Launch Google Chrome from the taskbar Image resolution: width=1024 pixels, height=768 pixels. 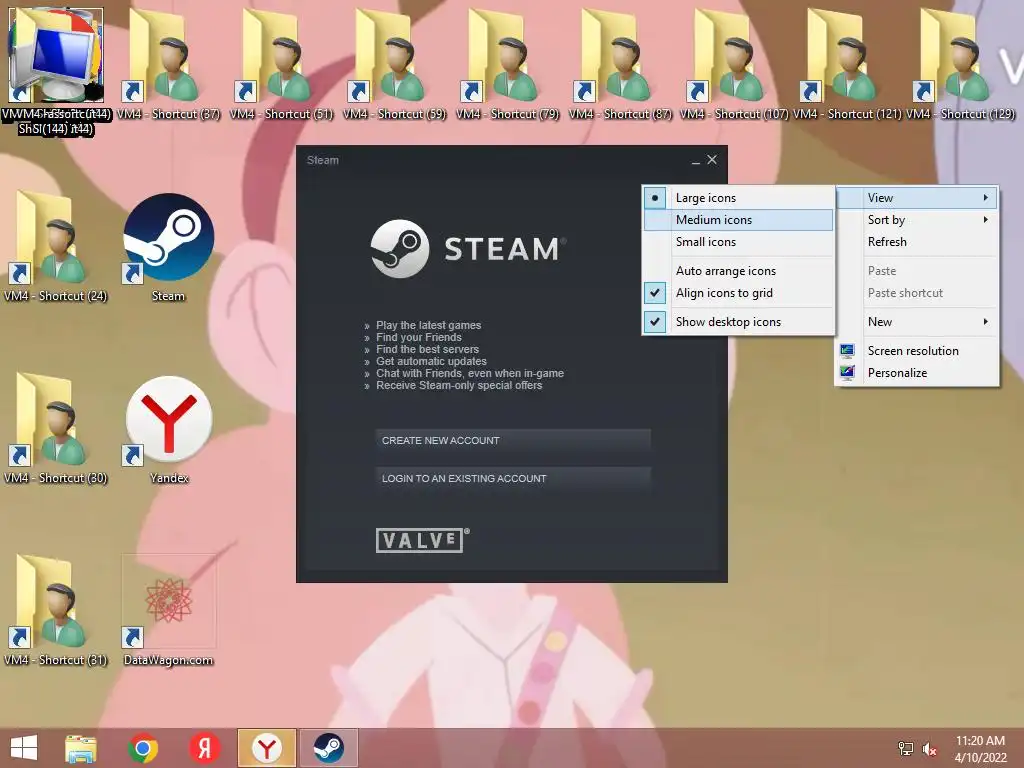click(143, 748)
